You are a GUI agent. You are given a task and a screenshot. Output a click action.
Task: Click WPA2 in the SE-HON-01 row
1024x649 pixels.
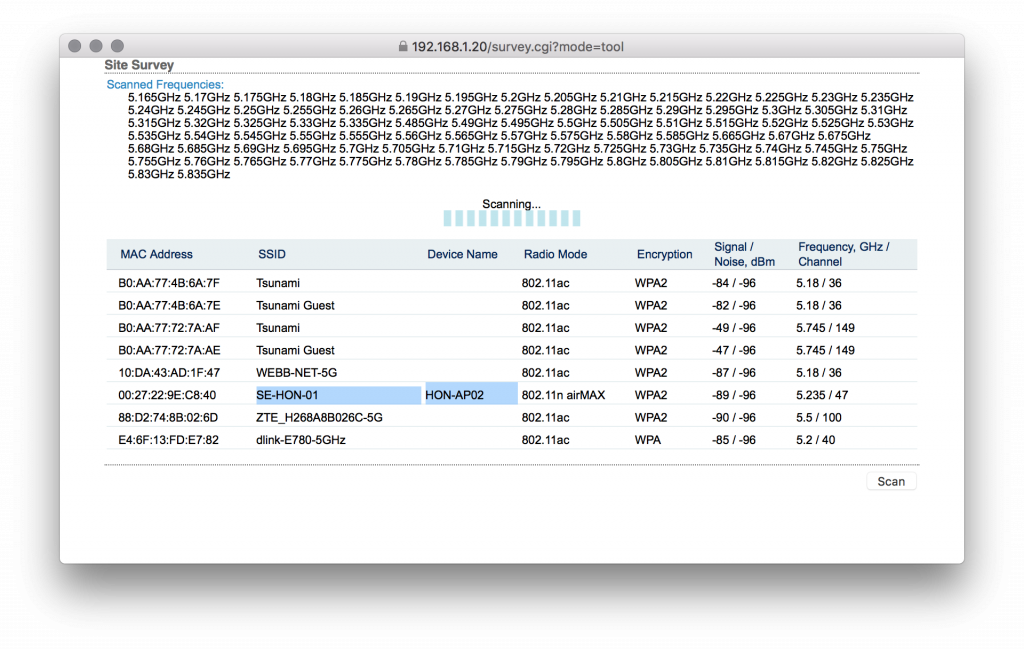(651, 395)
